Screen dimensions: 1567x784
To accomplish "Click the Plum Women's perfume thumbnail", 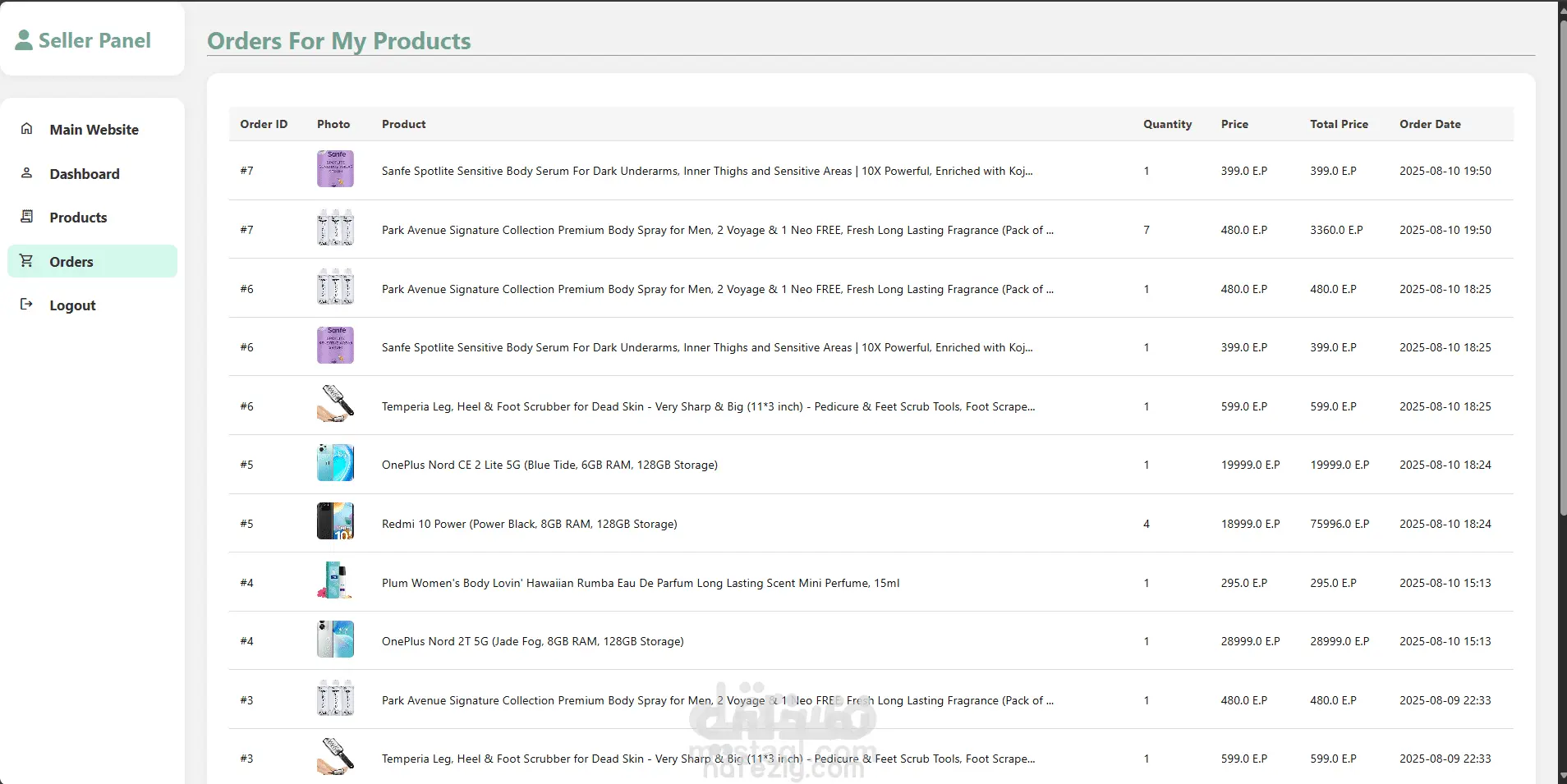I will point(335,580).
